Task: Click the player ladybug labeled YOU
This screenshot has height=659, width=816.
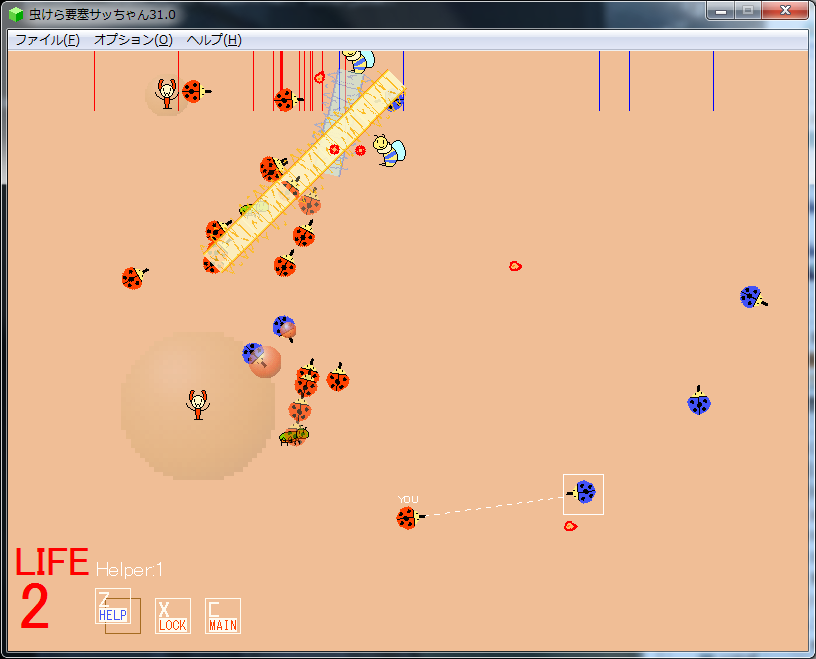Action: [x=410, y=518]
